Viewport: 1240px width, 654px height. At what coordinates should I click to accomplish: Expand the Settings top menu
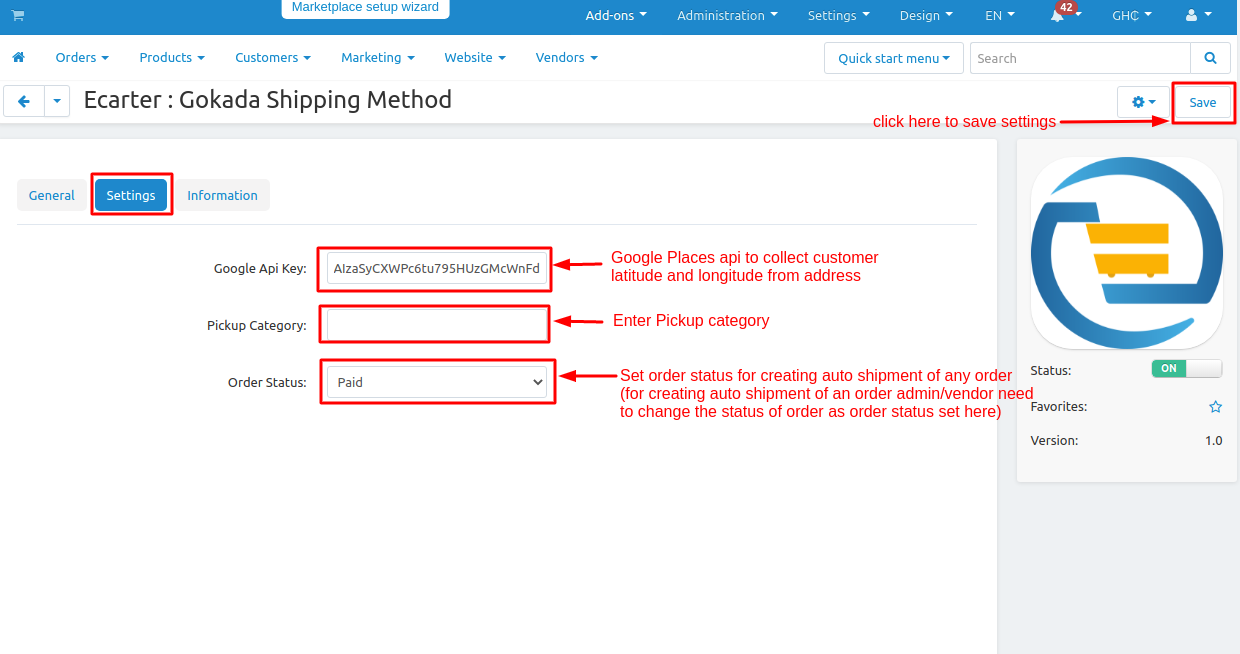click(x=838, y=15)
